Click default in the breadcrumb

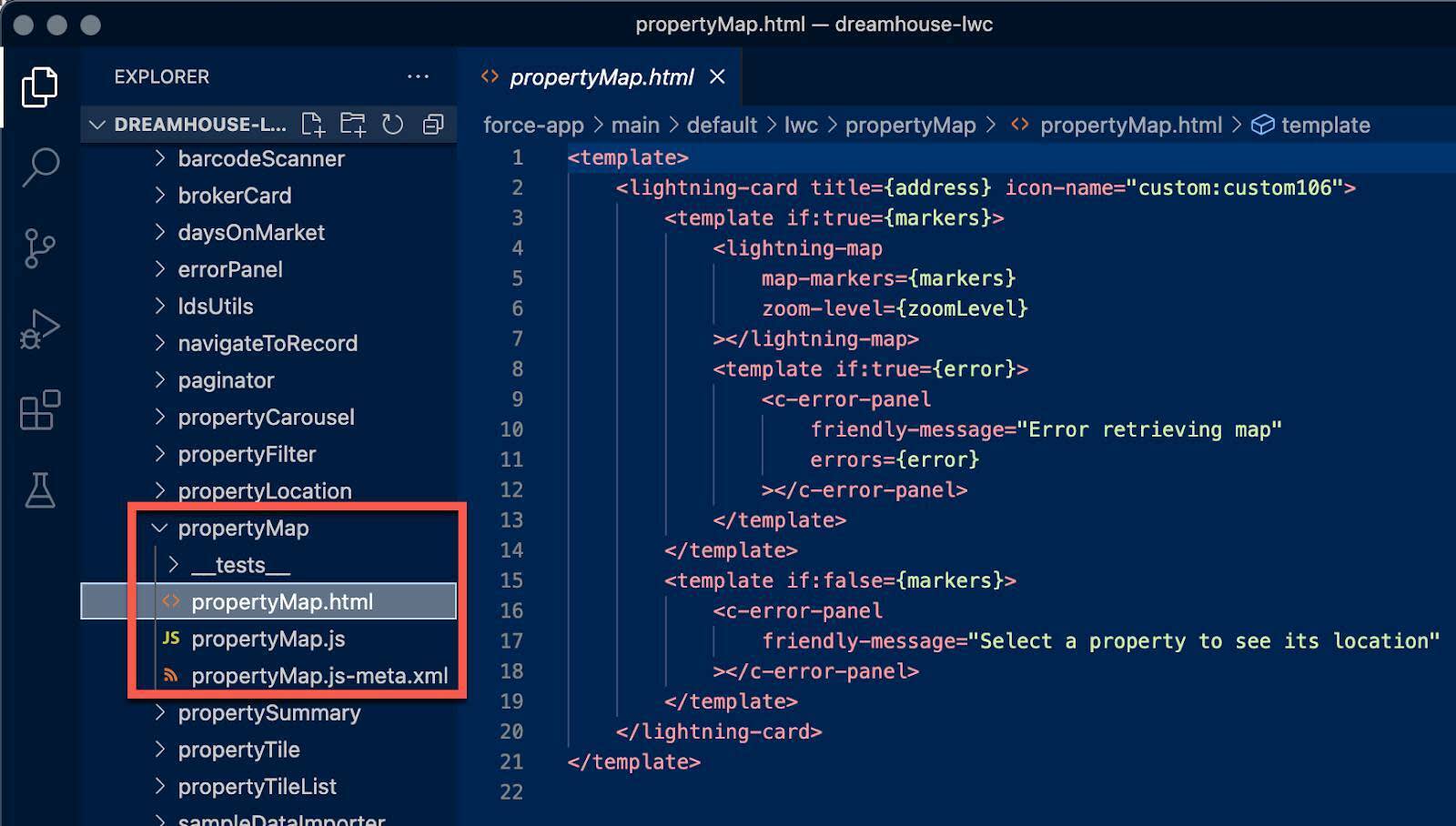tap(722, 125)
